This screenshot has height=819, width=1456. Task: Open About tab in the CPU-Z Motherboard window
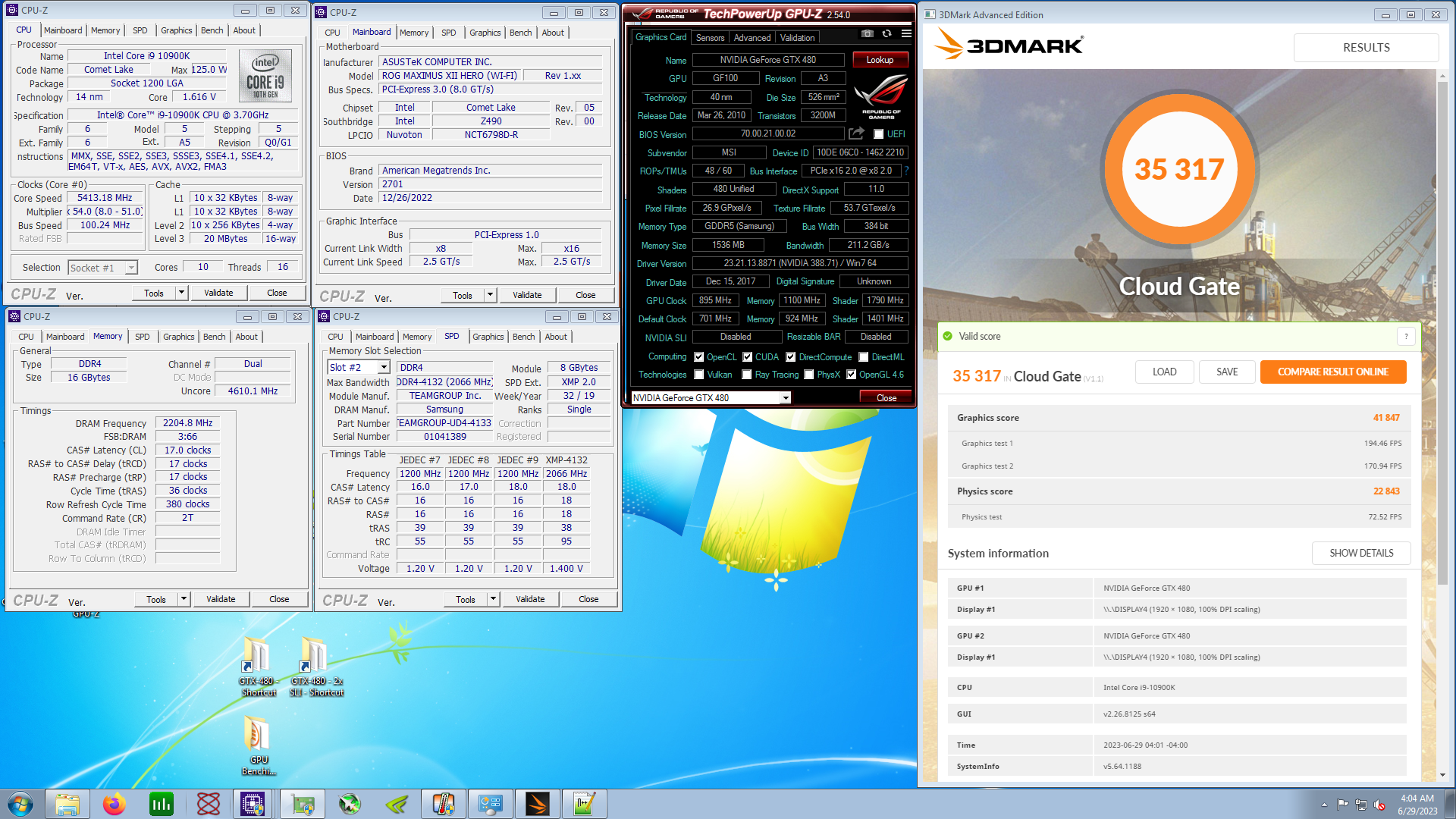(553, 33)
